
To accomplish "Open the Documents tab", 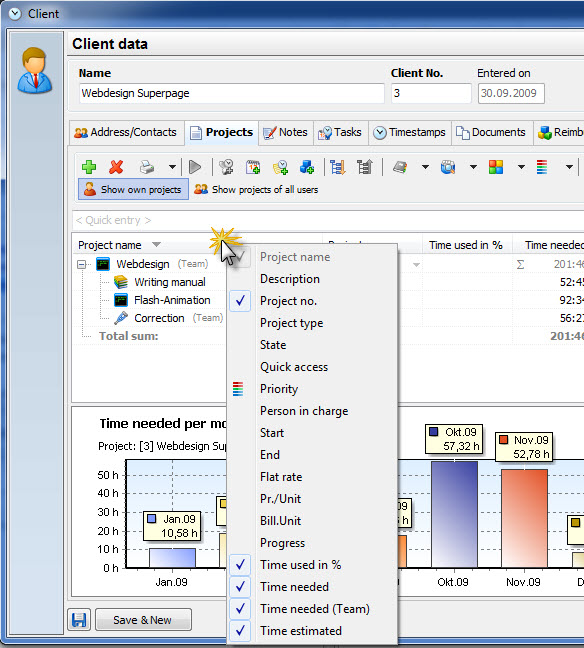I will [x=491, y=132].
